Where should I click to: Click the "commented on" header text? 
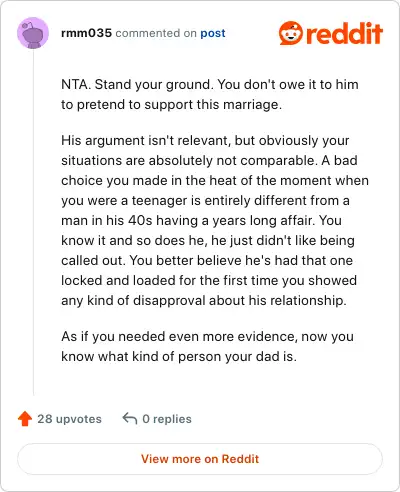[156, 33]
